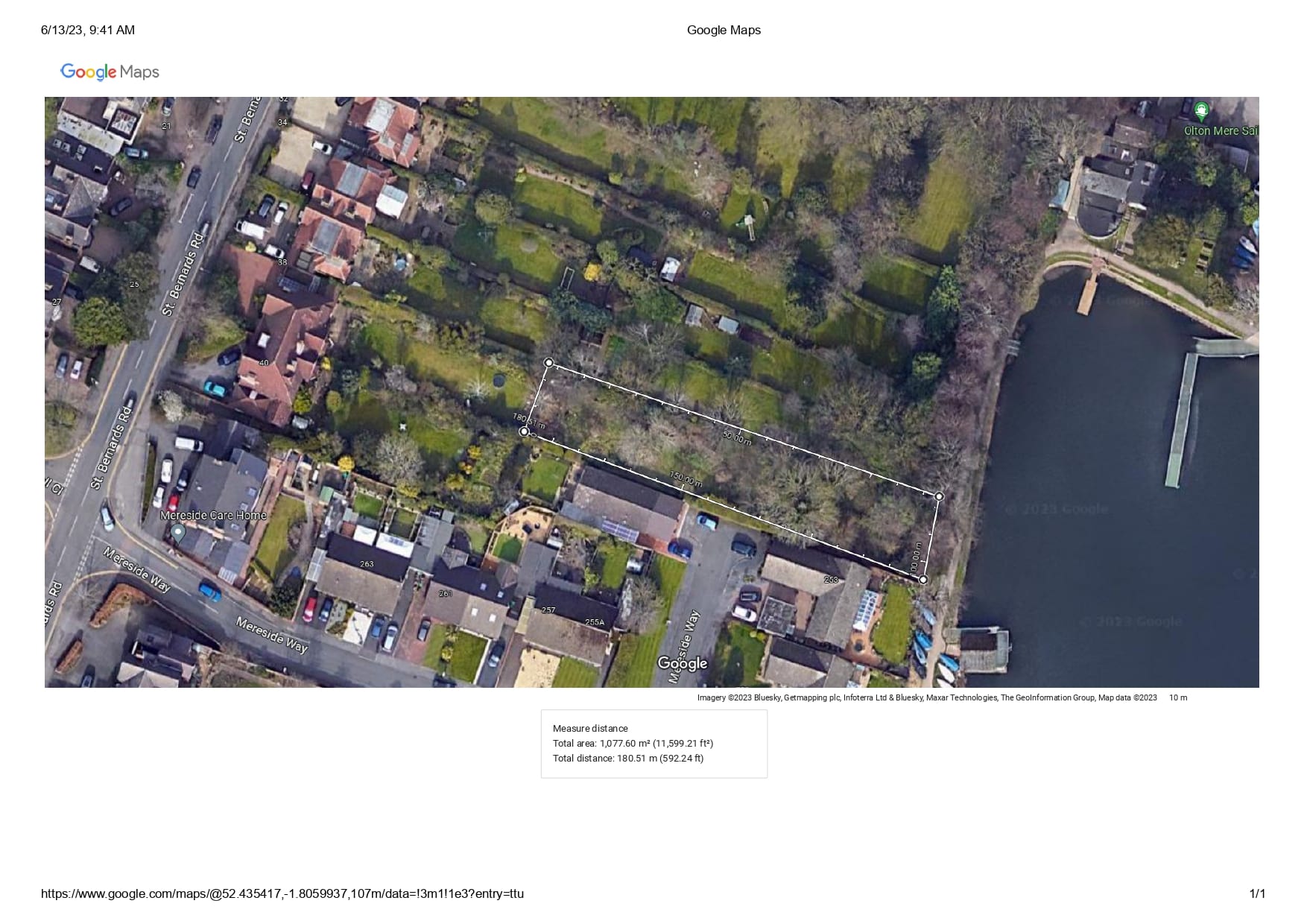Open the Mereside Care Home label
Screen dimensions: 1307x924
(x=213, y=515)
